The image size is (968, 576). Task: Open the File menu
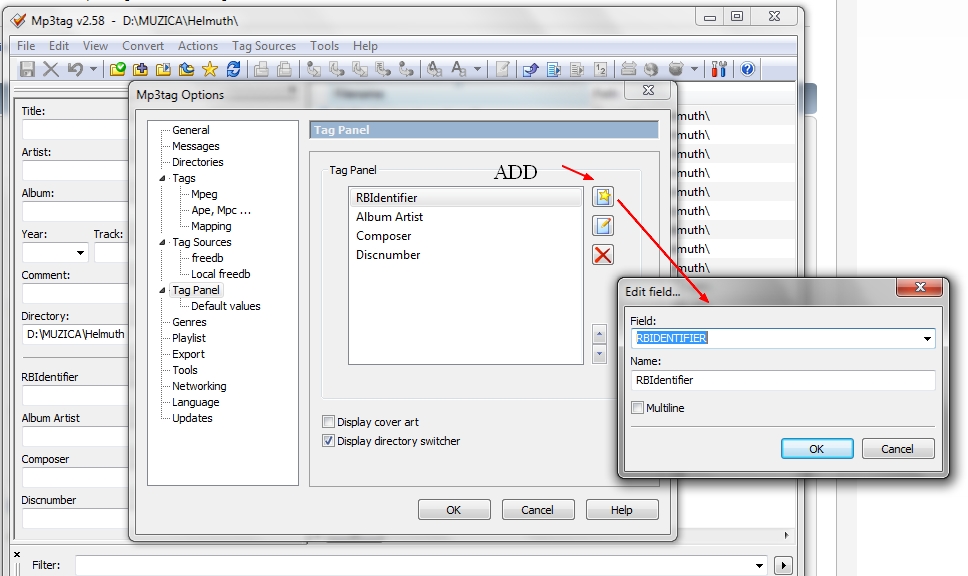[26, 46]
